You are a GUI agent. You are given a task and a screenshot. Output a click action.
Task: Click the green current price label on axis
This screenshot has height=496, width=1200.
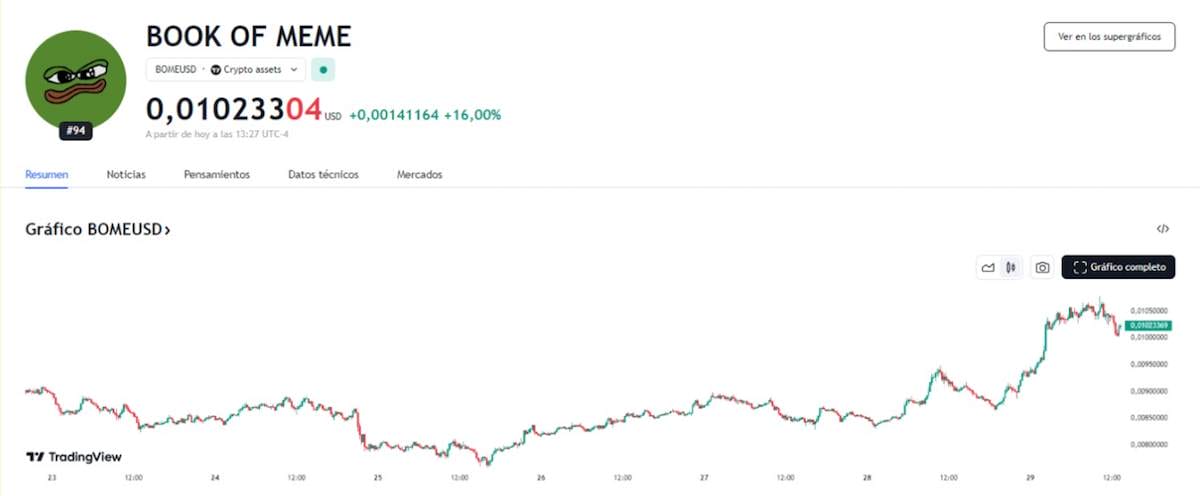coord(1147,325)
